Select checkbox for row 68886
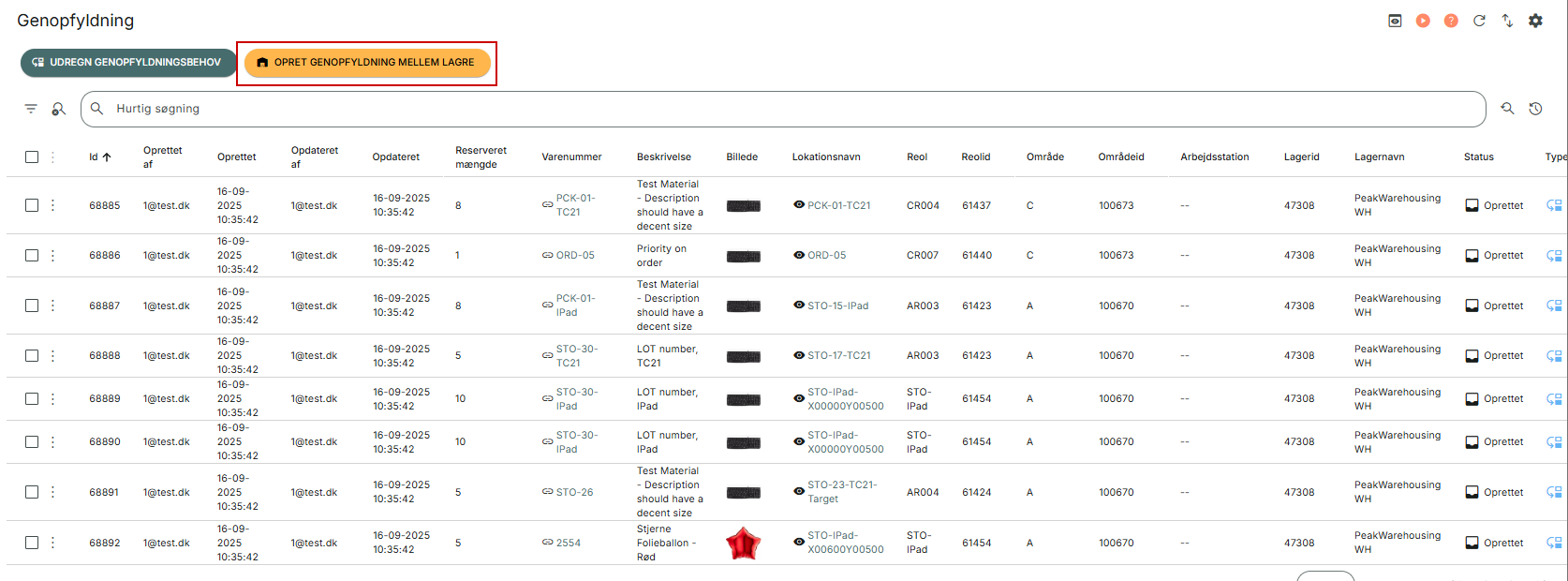This screenshot has height=581, width=1568. 32,255
